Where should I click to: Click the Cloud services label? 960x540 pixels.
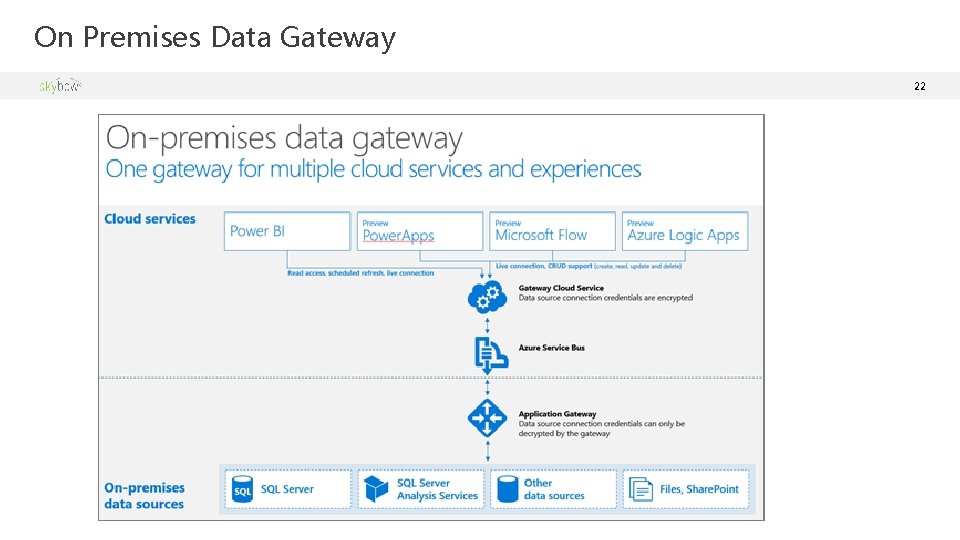150,219
